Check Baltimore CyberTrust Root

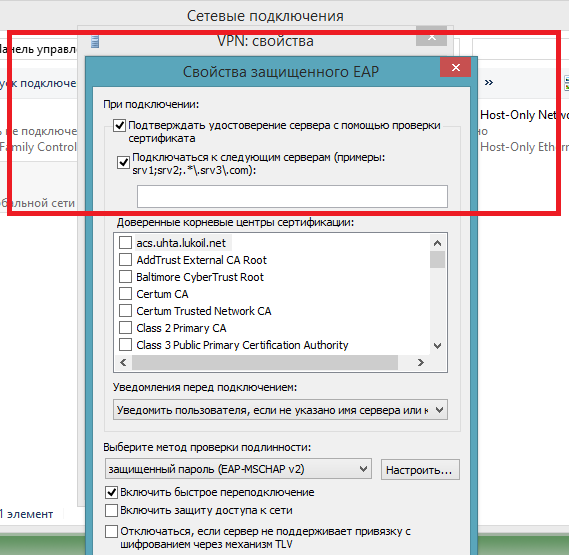(x=125, y=277)
